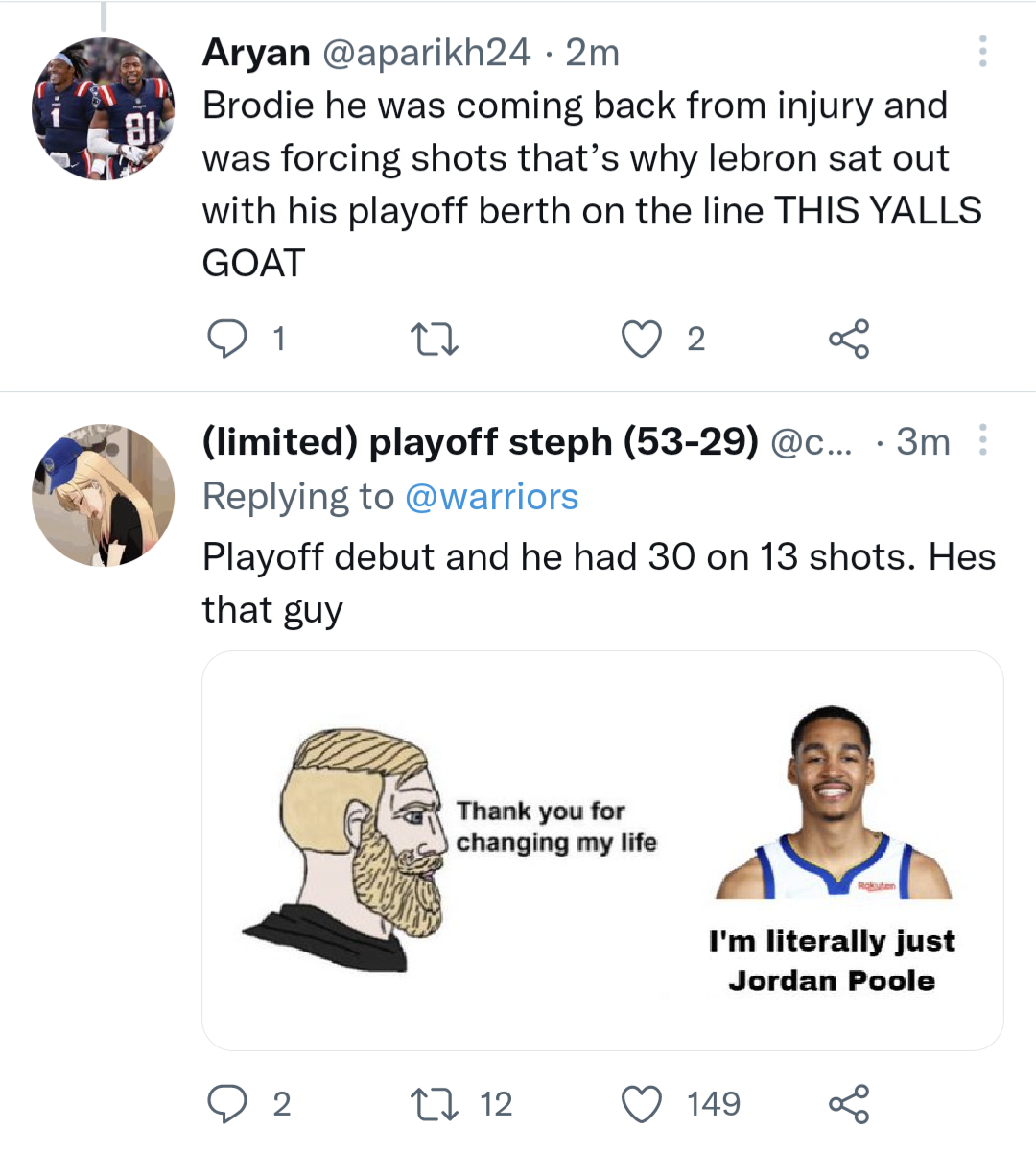This screenshot has height=1152, width=1036.
Task: View the anime avatar profile
Action: [103, 496]
